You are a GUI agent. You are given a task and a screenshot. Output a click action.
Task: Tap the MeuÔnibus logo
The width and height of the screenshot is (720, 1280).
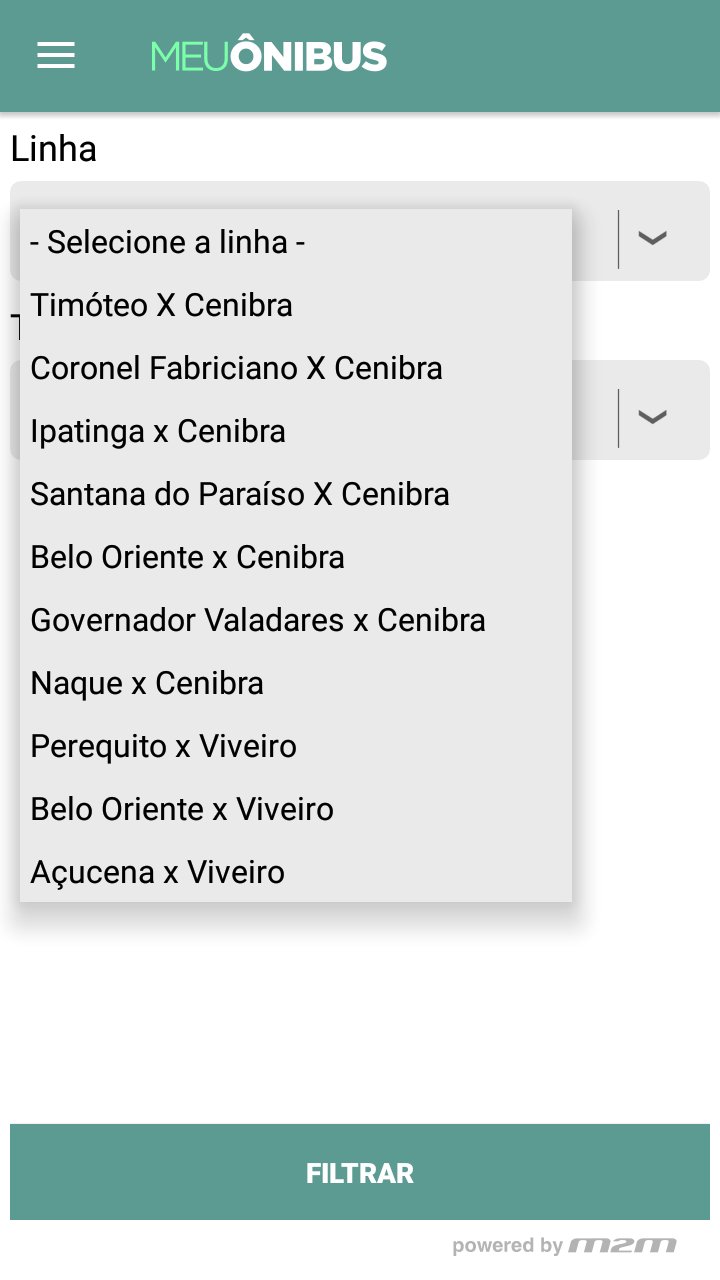coord(268,56)
